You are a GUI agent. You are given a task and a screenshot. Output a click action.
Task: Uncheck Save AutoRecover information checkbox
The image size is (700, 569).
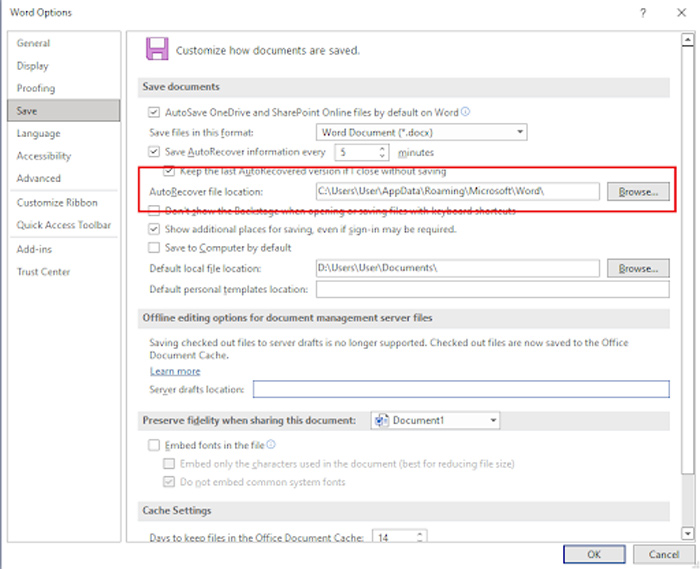coord(154,152)
